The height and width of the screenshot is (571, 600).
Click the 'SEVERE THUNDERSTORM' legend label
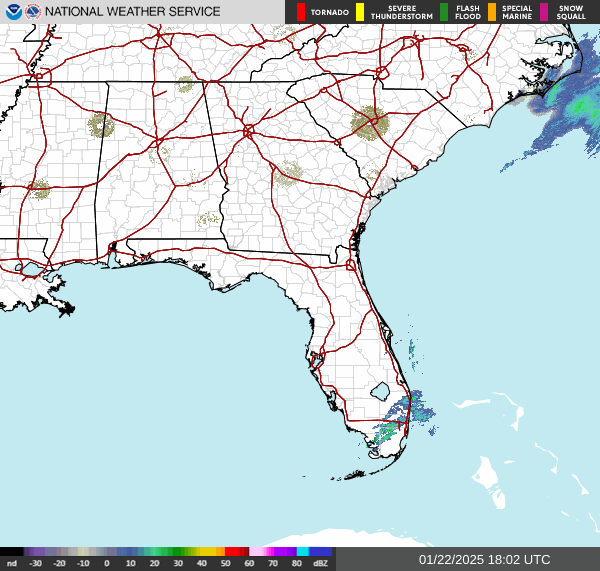[x=402, y=12]
